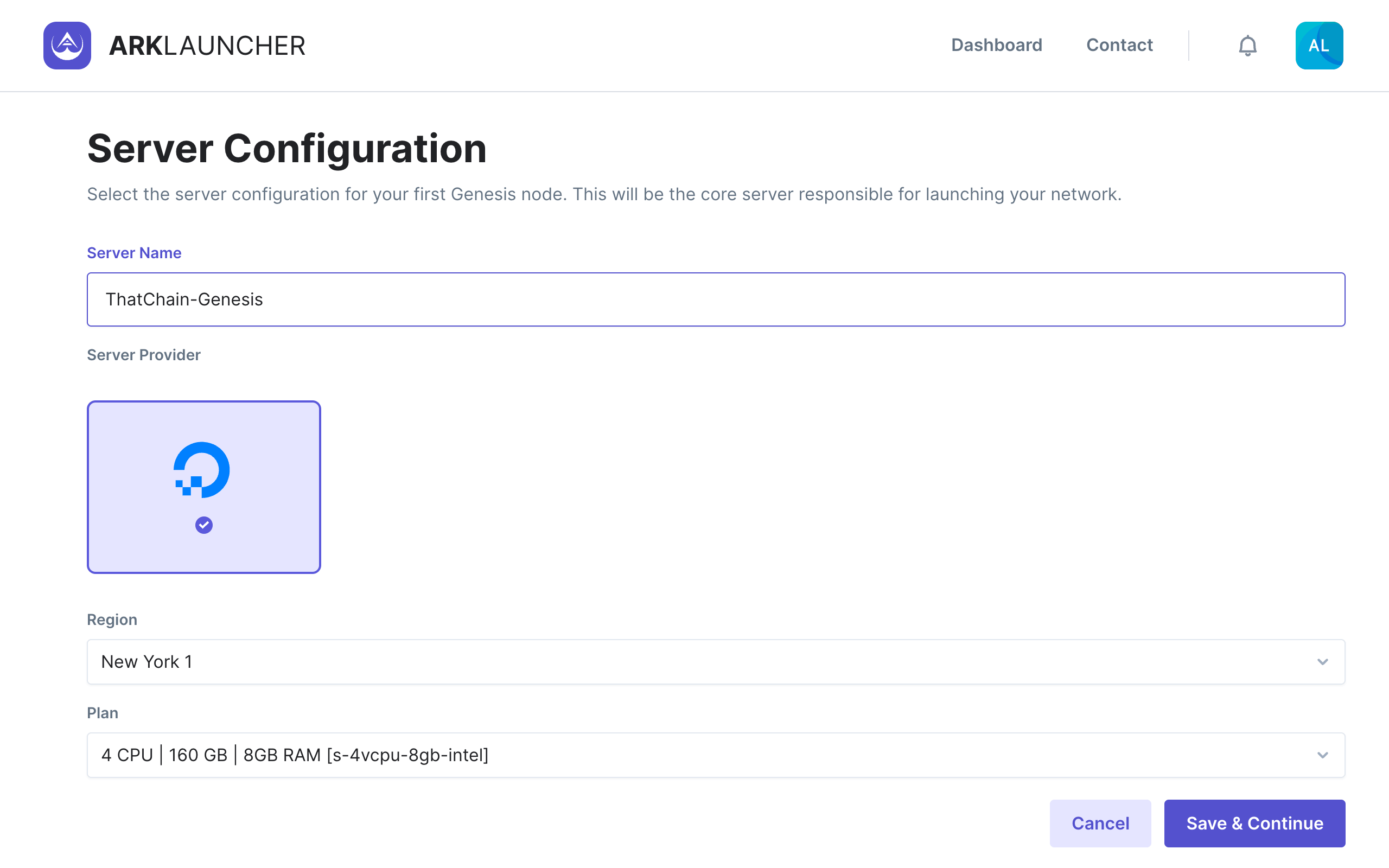Click the Plan field label
The width and height of the screenshot is (1389, 868).
[102, 713]
